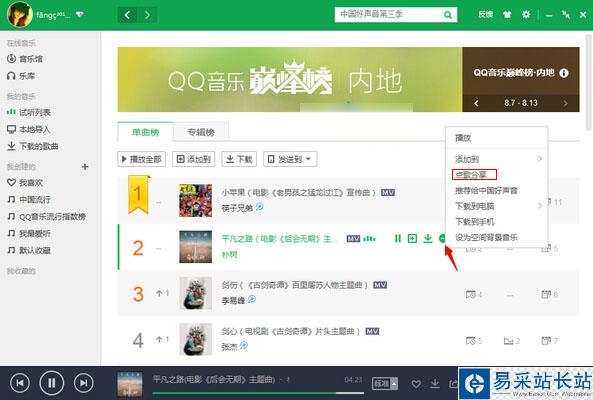Open MV badge for 平凡之路
Viewport: 593px width, 400px height.
click(x=353, y=239)
